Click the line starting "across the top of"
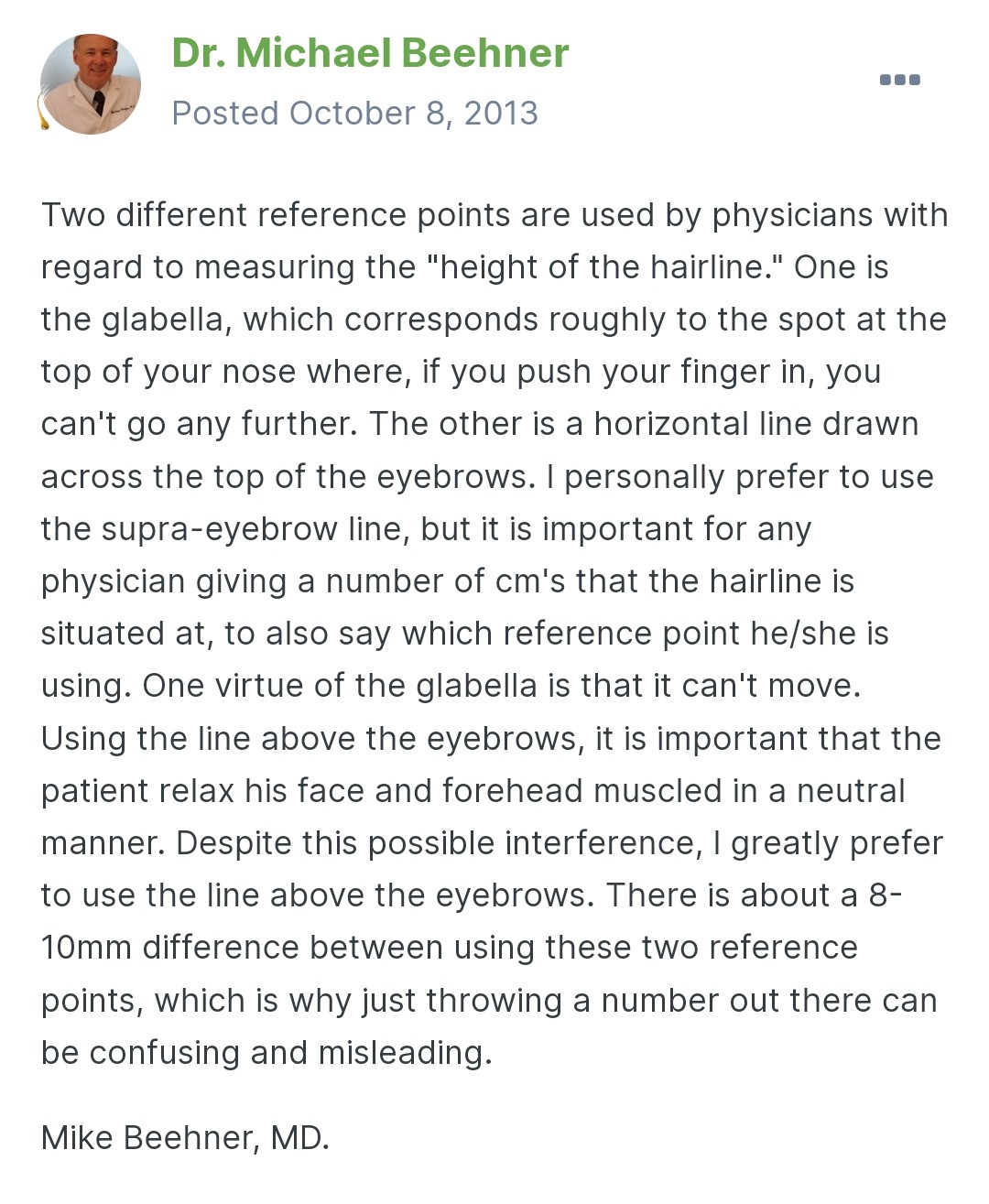Viewport: 989px width, 1204px height. click(x=487, y=477)
